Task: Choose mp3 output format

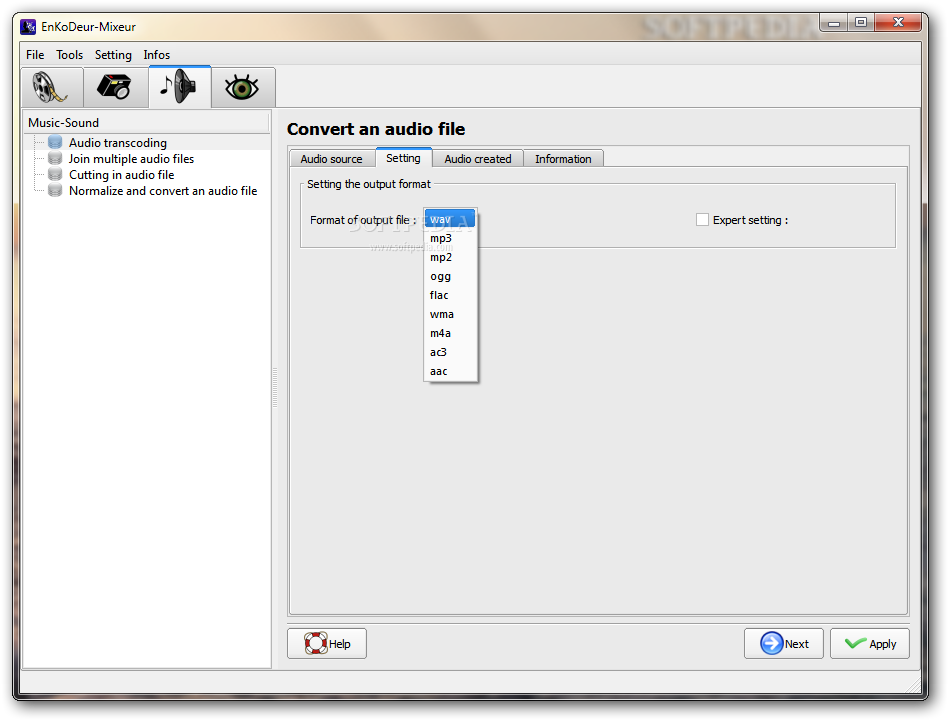Action: pos(450,239)
